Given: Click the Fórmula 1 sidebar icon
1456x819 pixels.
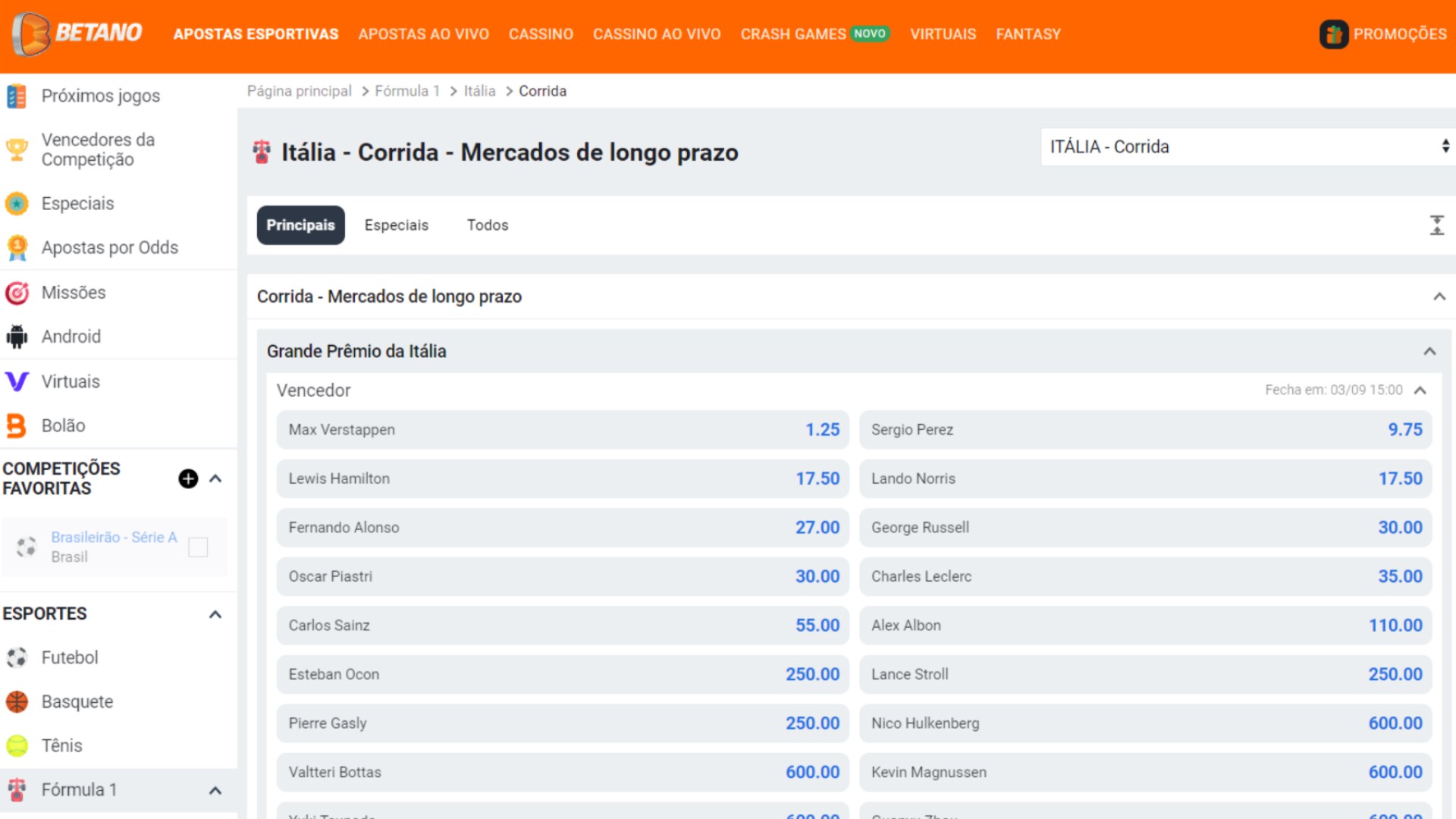Looking at the screenshot, I should tap(17, 789).
